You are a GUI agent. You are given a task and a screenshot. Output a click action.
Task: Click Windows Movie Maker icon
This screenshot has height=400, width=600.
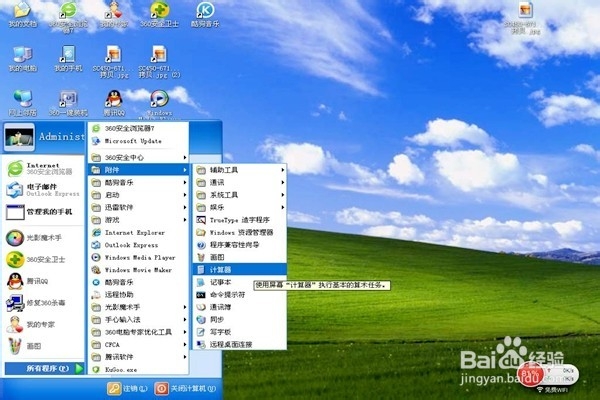coord(96,270)
